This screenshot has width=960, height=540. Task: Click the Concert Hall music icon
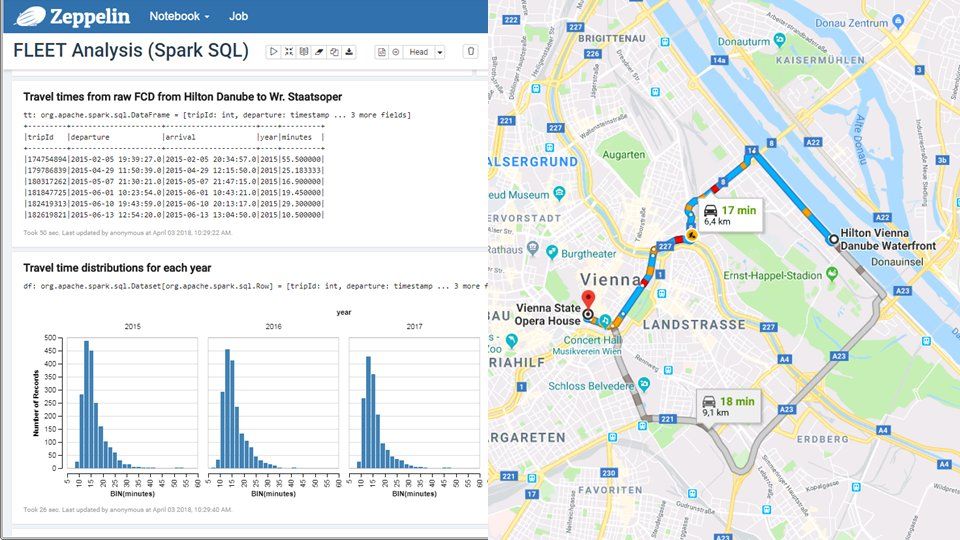(x=605, y=320)
